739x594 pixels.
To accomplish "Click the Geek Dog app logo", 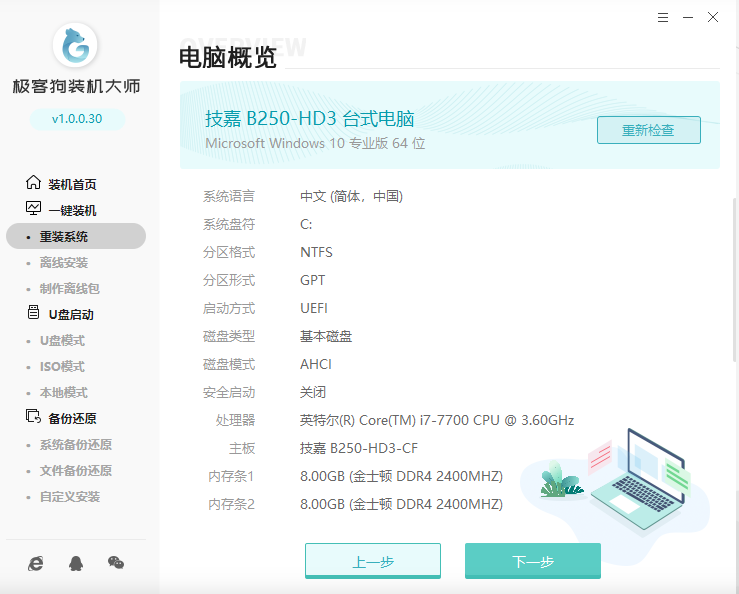I will coord(75,46).
